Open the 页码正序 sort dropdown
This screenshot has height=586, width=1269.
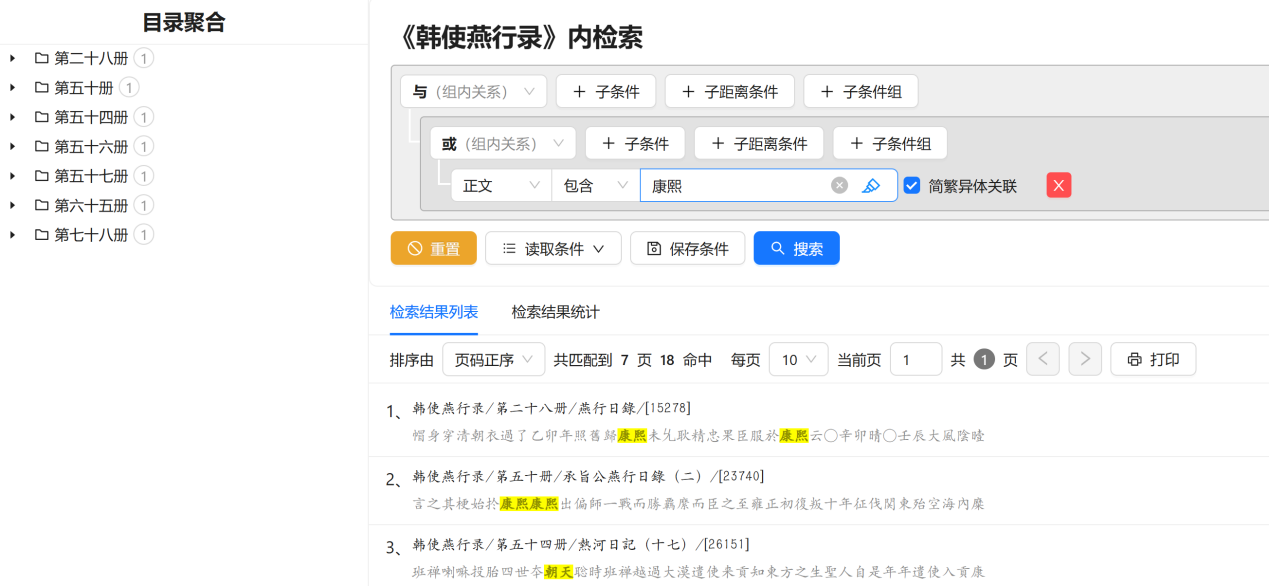493,359
